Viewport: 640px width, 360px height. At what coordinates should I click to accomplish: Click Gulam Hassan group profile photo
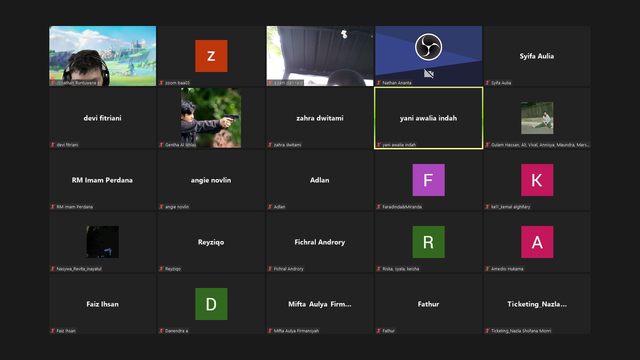[537, 118]
